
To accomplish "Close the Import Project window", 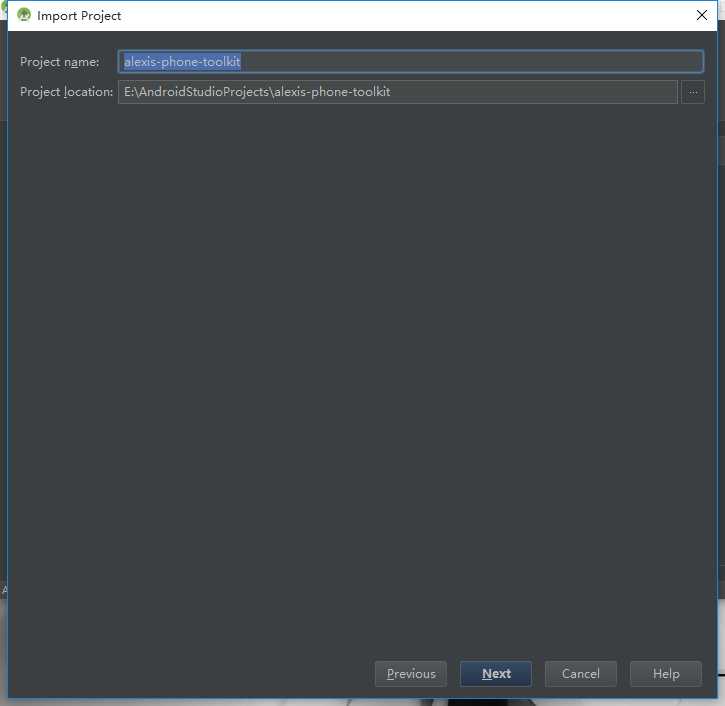I will coord(701,15).
